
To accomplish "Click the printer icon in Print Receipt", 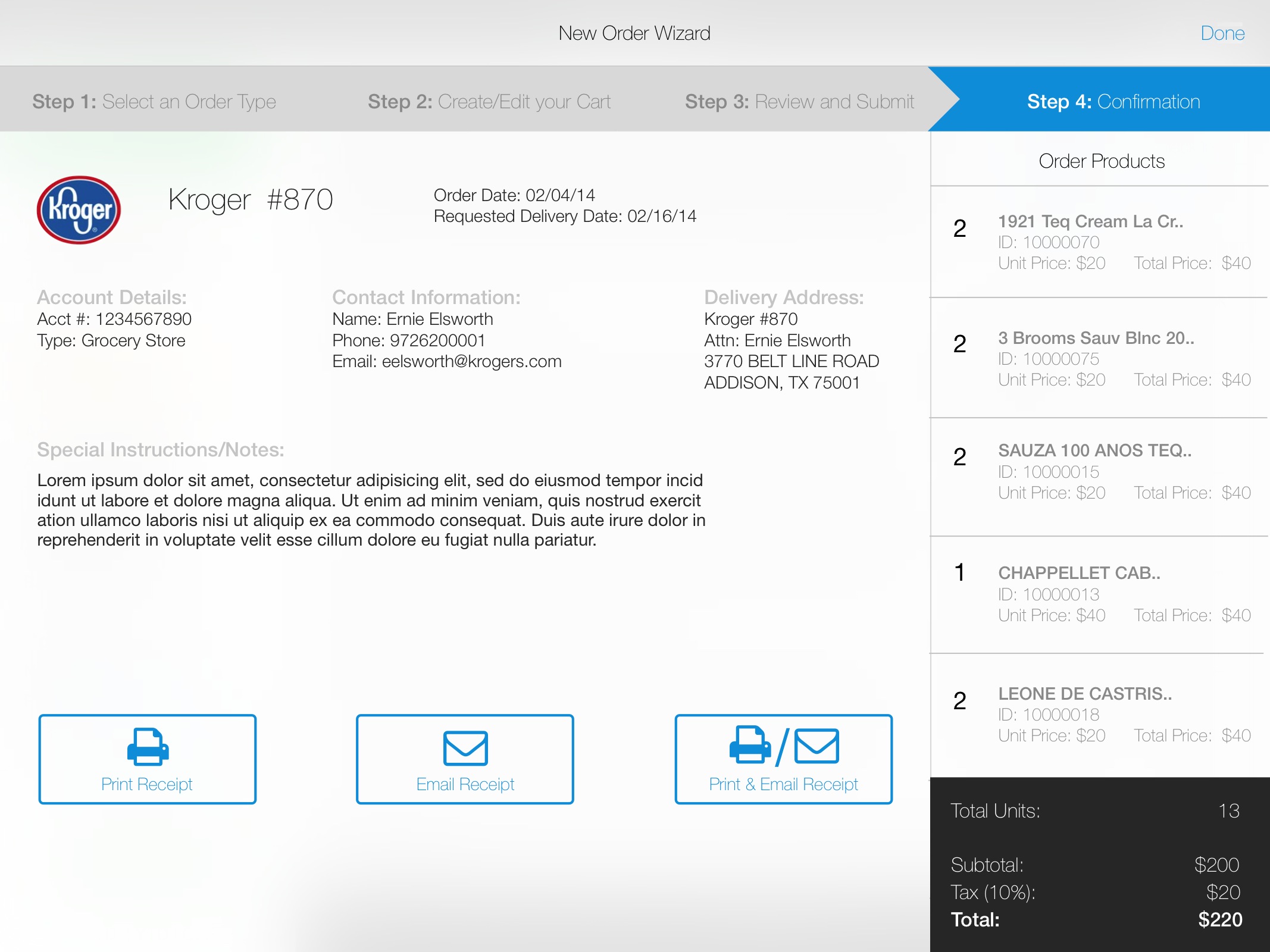I will (x=148, y=747).
